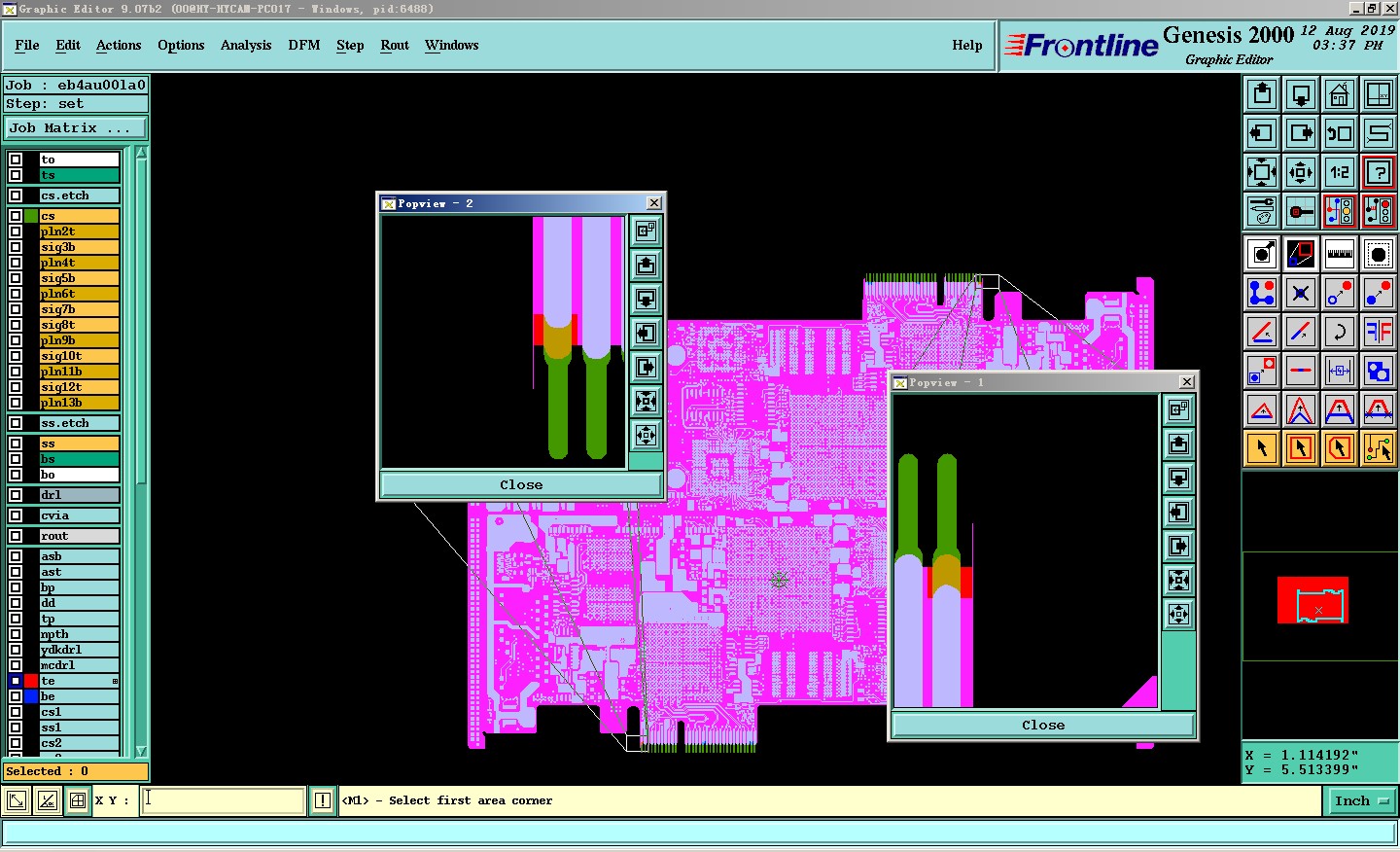Click the previous zoom view icon

pos(1340,133)
